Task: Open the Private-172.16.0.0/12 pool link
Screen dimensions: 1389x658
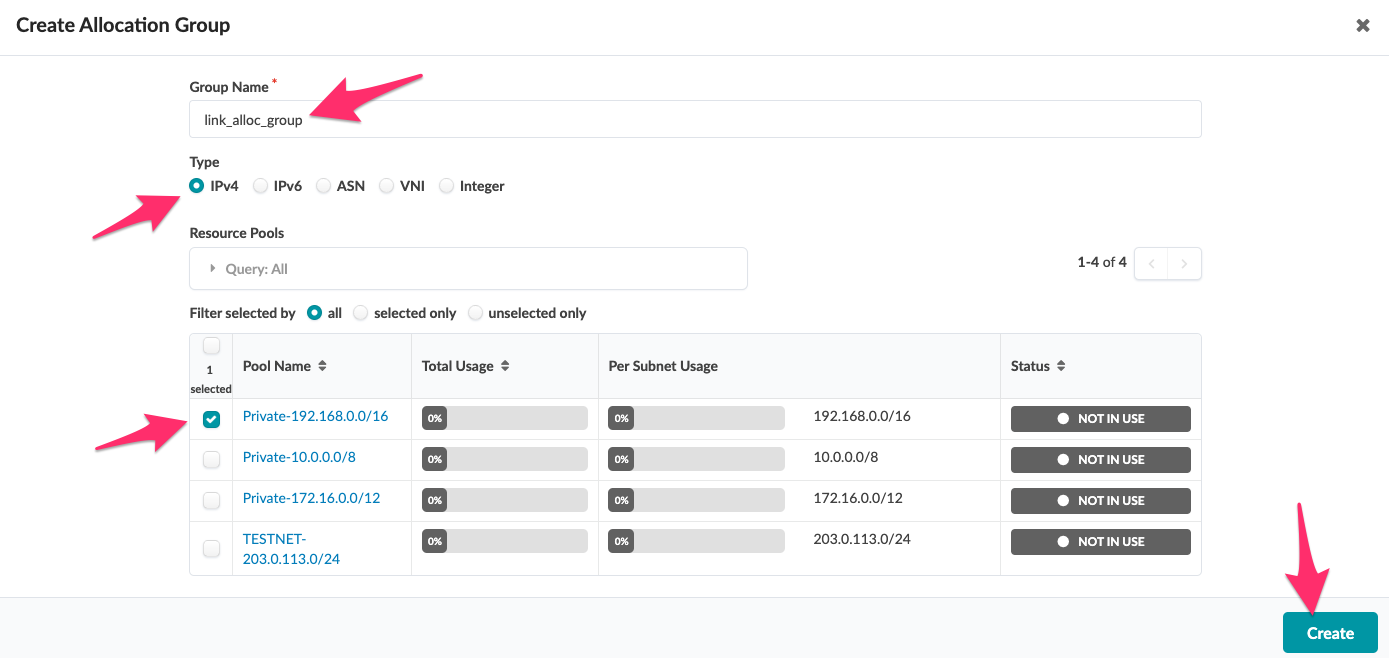Action: point(311,498)
